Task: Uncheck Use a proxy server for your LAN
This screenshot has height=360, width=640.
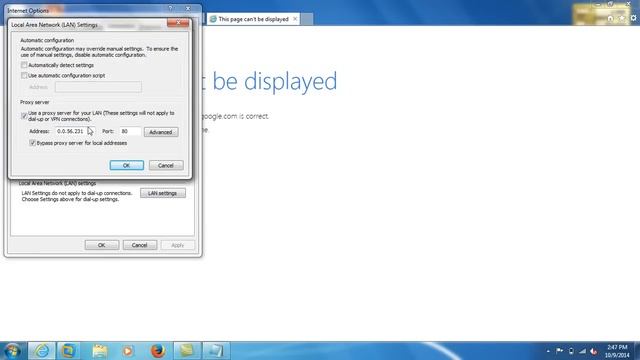Action: [24, 116]
